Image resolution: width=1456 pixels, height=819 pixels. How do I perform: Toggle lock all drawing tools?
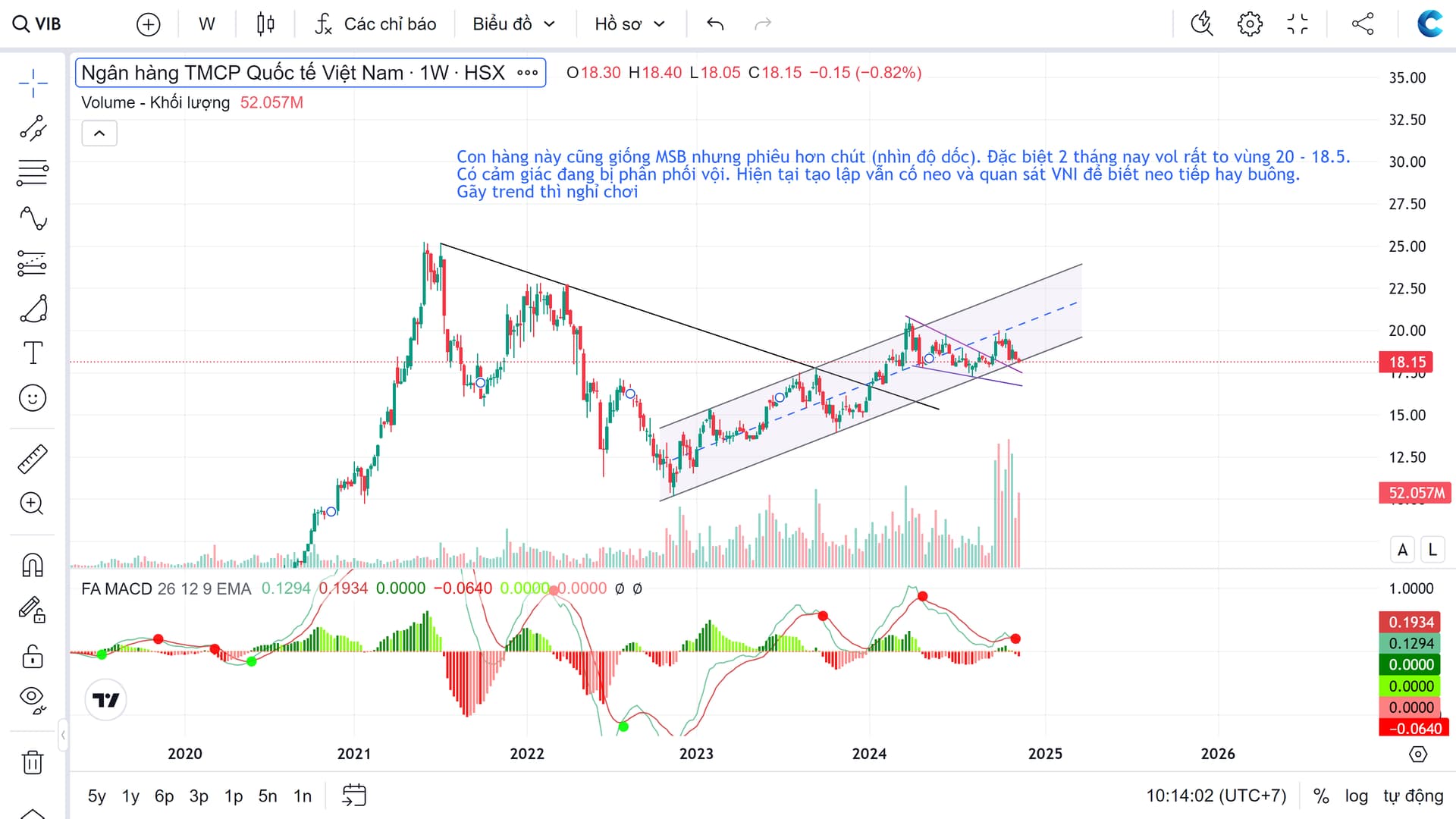click(33, 656)
